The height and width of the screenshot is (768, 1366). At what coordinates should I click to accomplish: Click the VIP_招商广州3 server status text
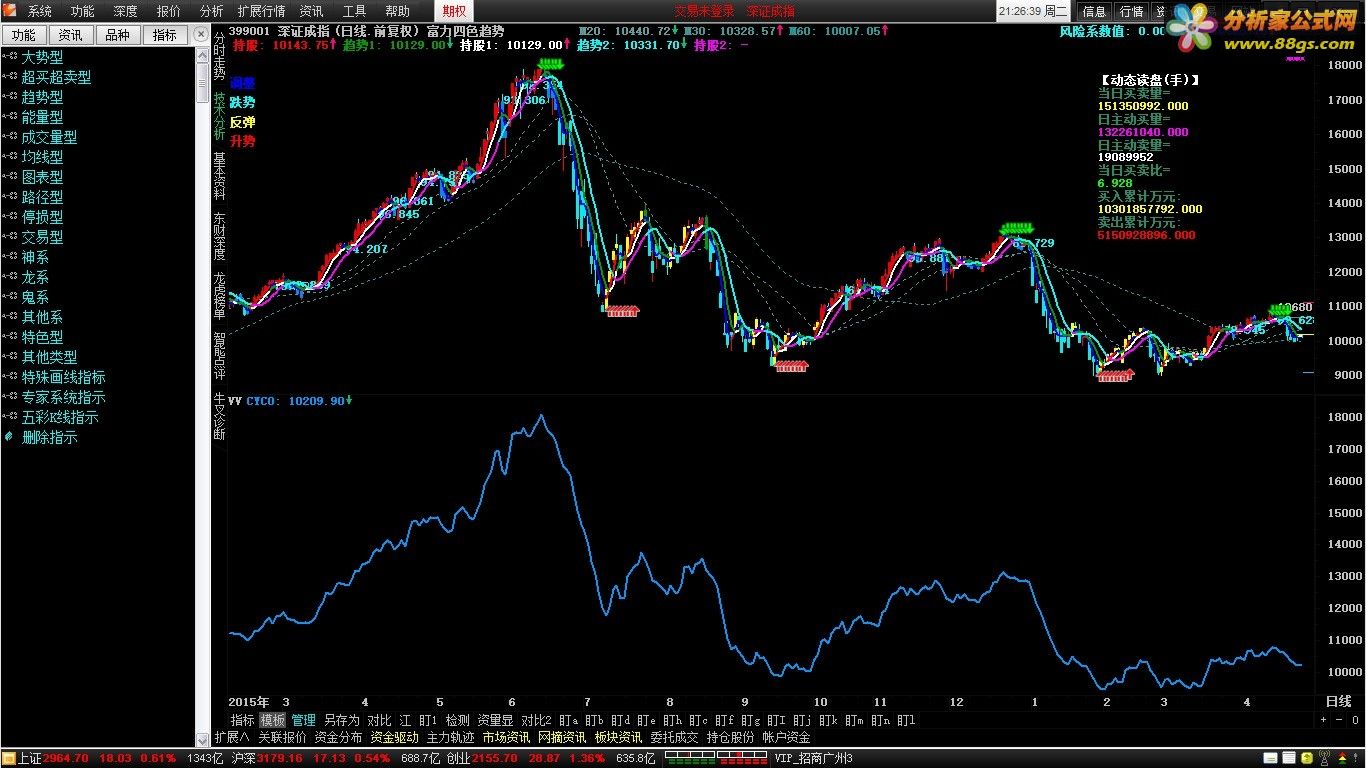pos(813,759)
